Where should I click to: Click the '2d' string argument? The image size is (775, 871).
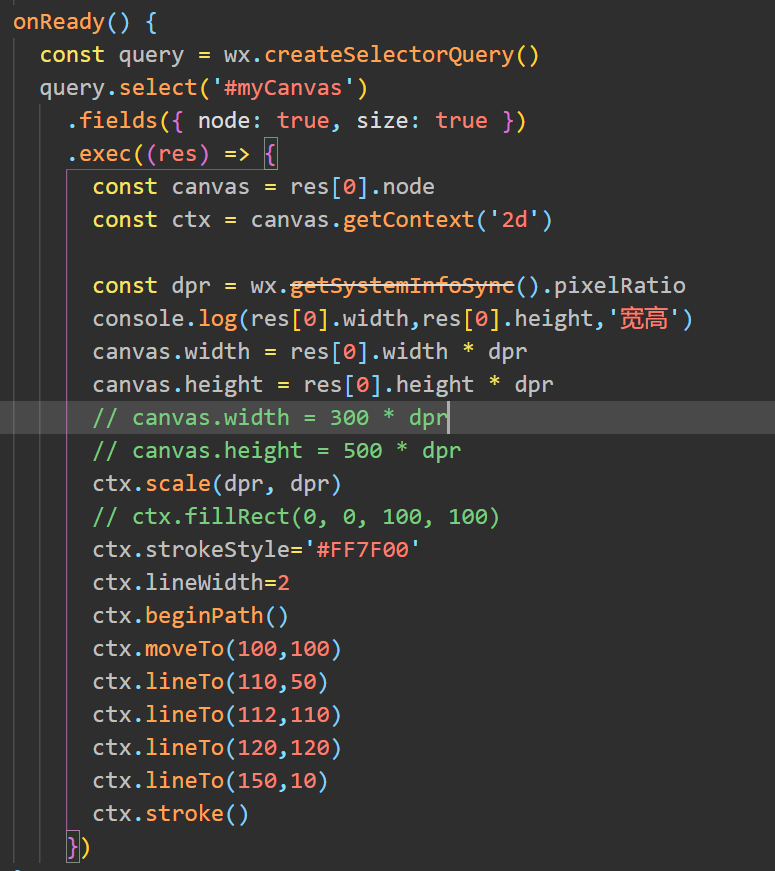point(514,220)
